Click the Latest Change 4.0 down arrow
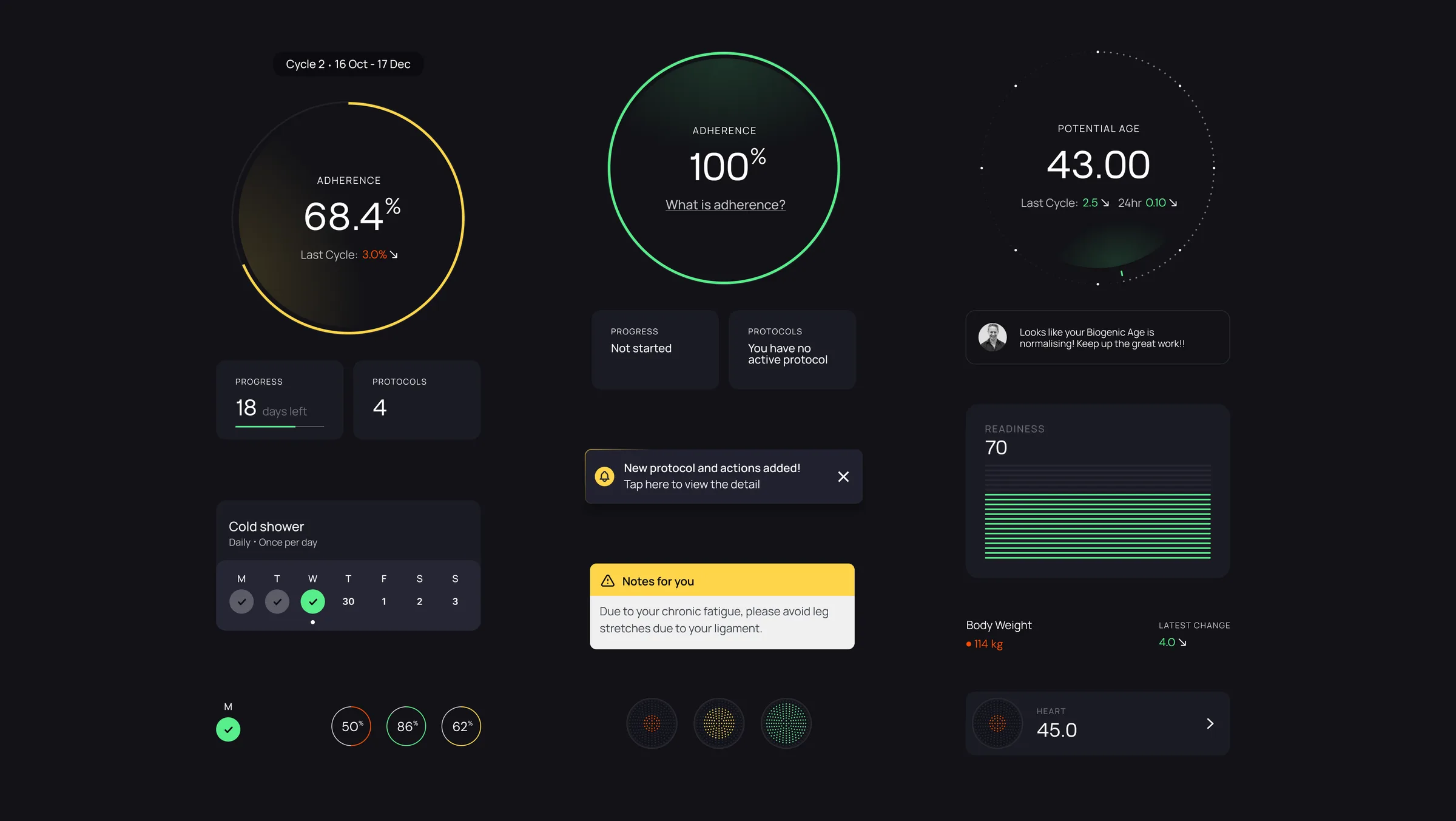 click(x=1182, y=643)
